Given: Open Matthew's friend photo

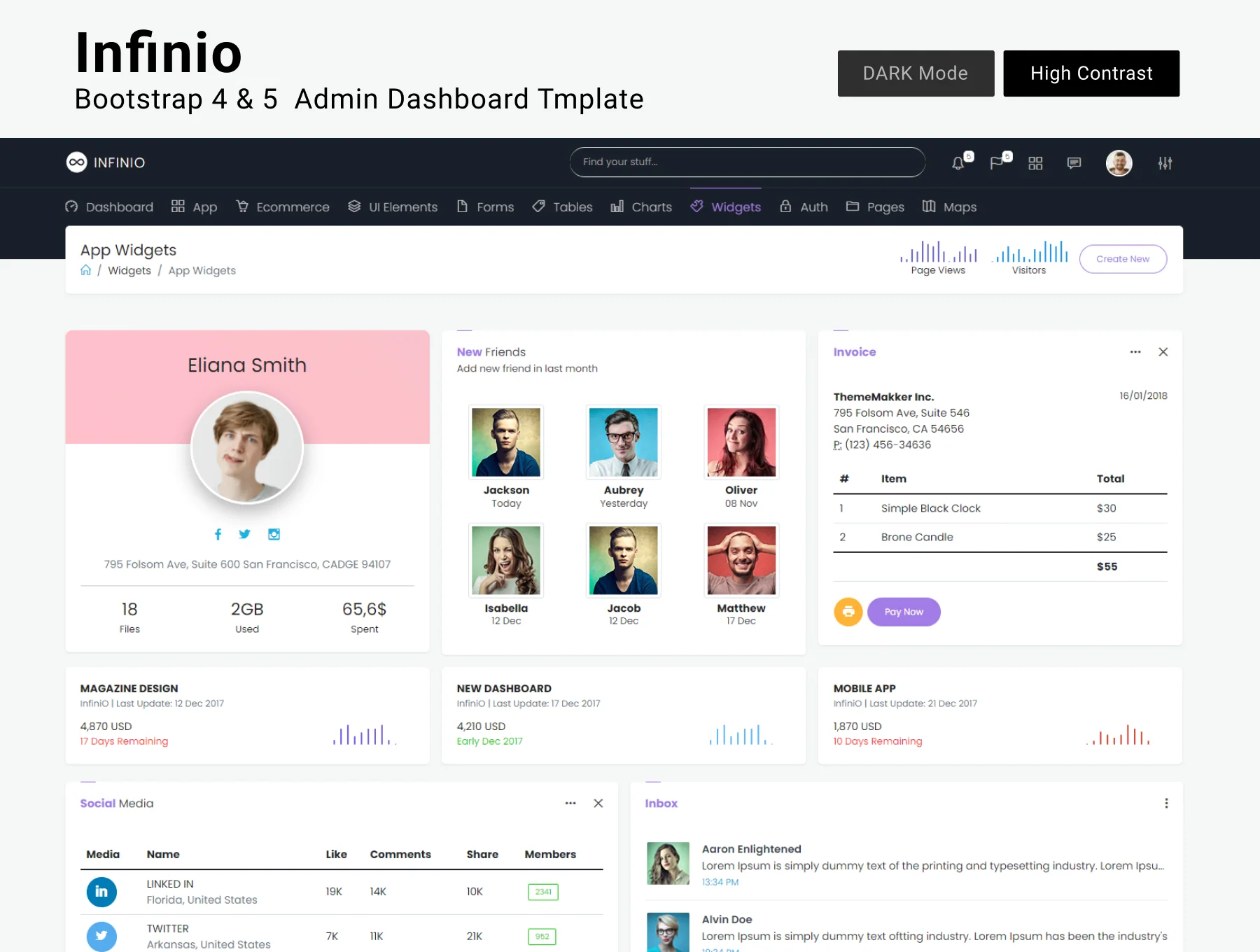Looking at the screenshot, I should [741, 561].
